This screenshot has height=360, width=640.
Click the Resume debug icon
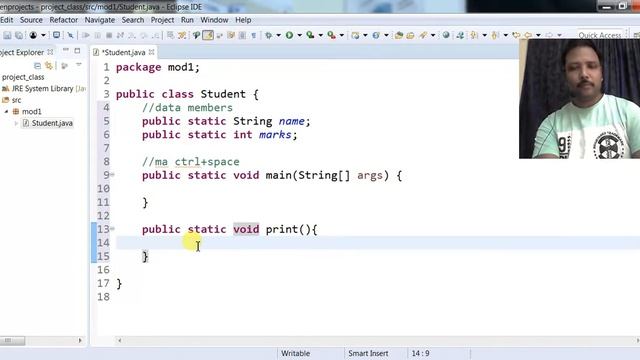coord(86,36)
